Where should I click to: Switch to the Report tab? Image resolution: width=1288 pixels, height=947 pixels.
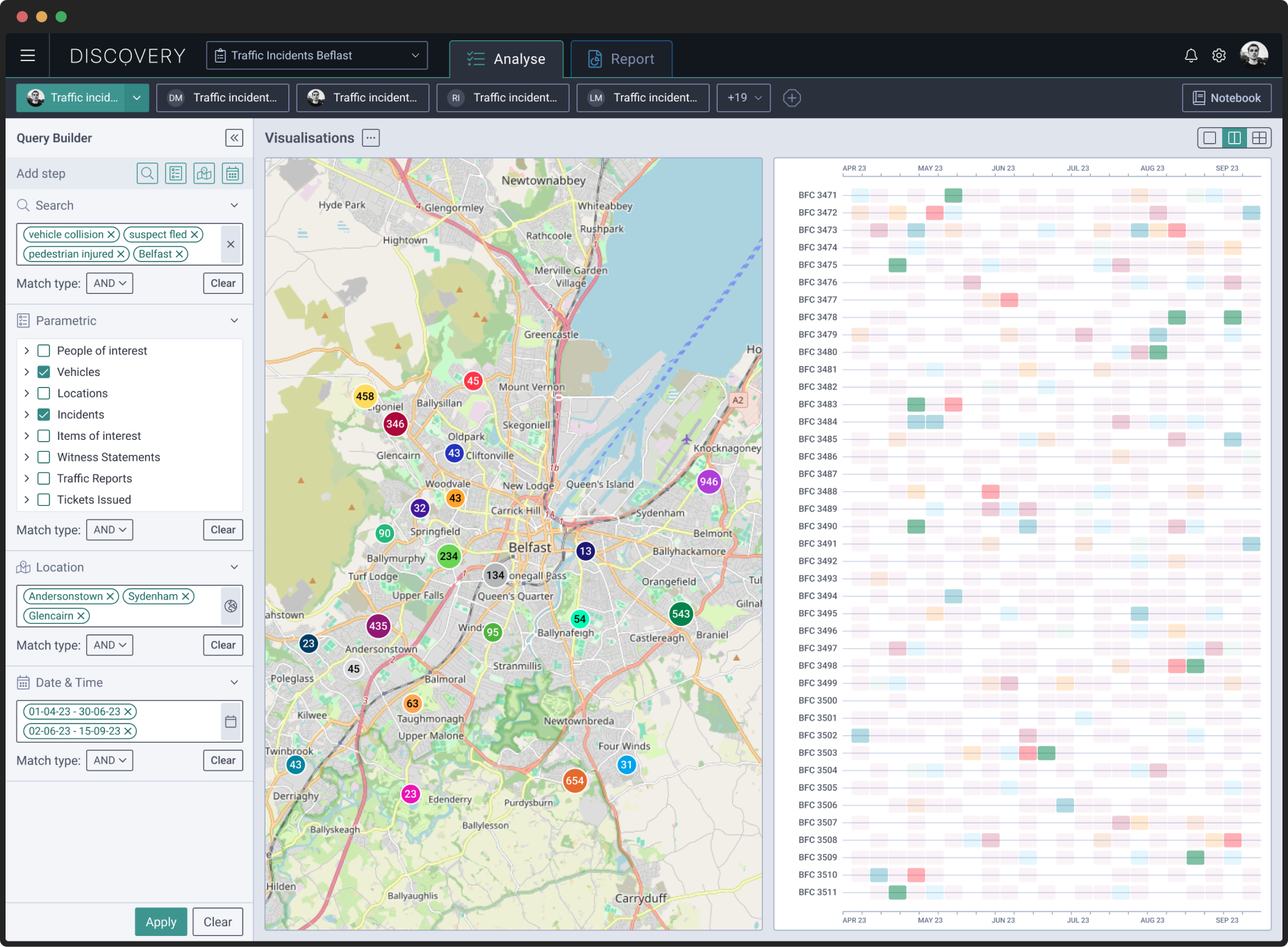pyautogui.click(x=621, y=59)
